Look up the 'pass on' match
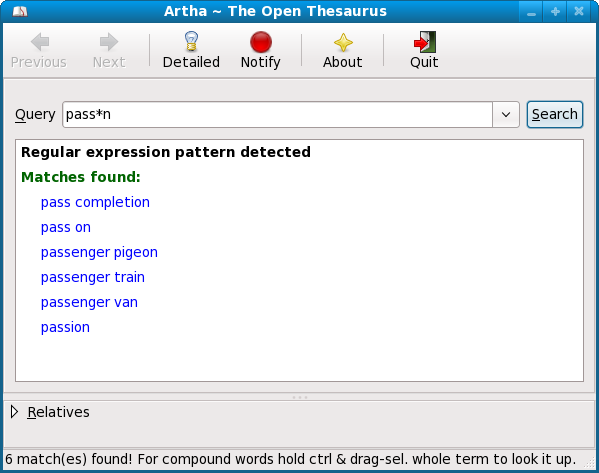 66,227
